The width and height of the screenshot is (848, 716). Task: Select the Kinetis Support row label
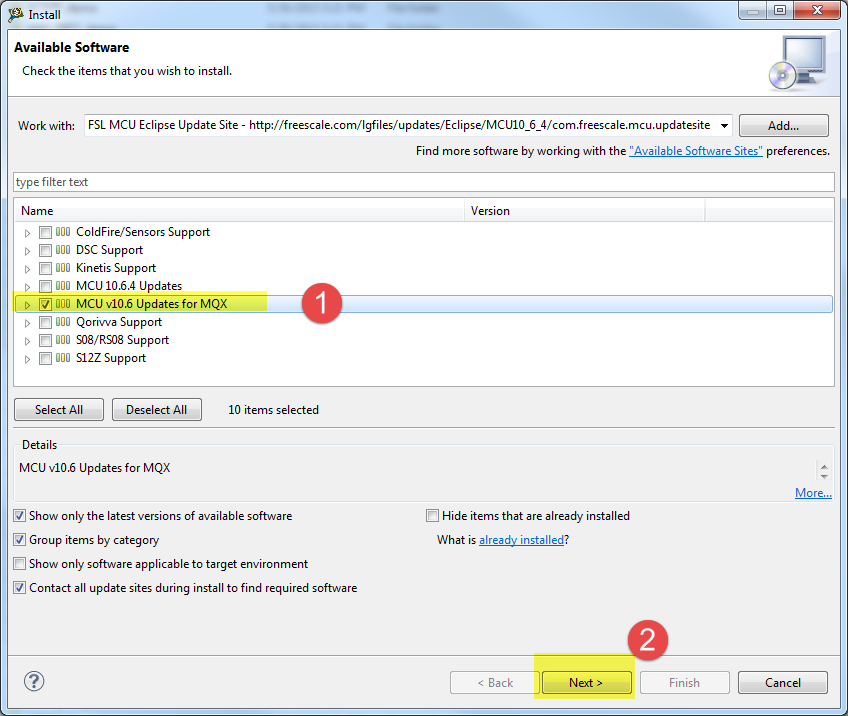coord(116,268)
